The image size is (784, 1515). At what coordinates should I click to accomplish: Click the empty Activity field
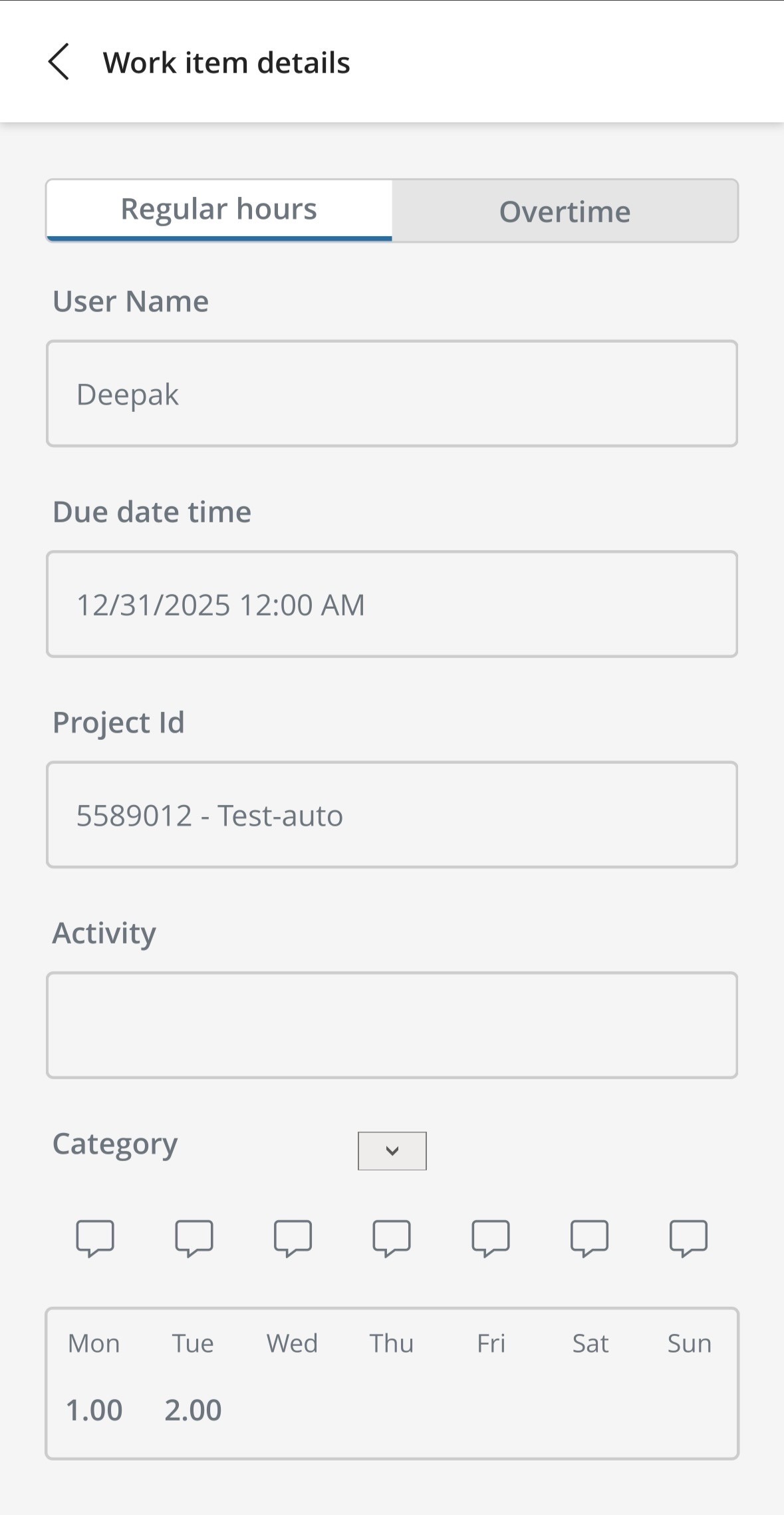392,1025
